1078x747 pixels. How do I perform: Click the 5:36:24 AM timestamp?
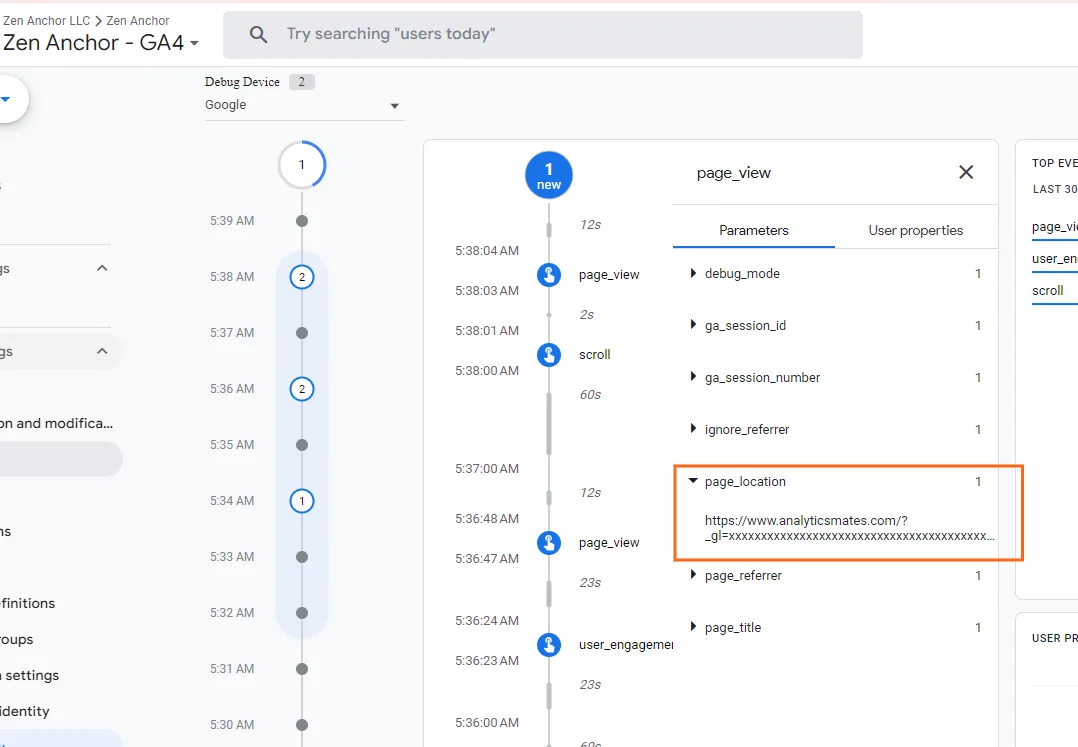click(487, 621)
